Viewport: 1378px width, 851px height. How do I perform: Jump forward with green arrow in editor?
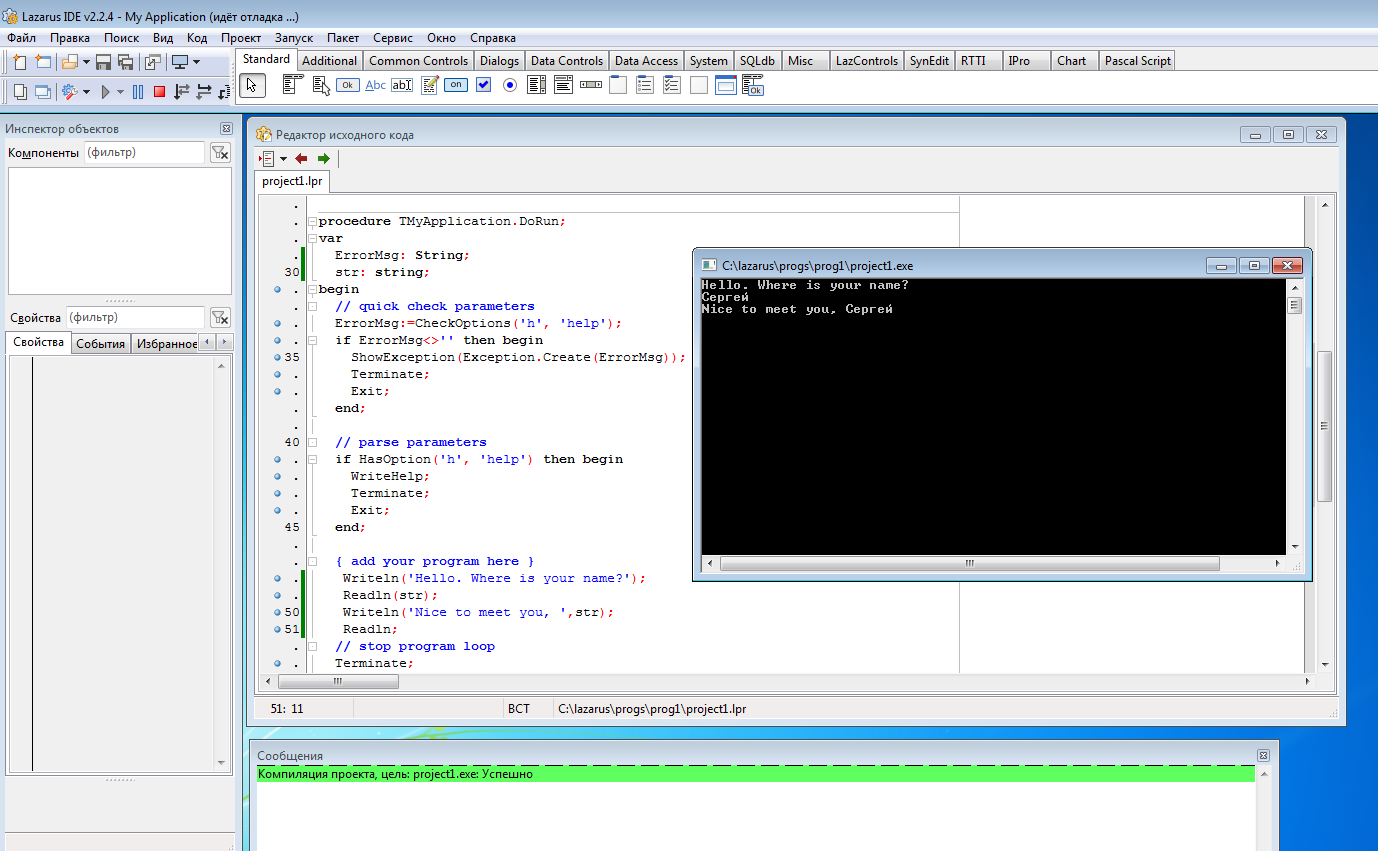click(x=323, y=159)
